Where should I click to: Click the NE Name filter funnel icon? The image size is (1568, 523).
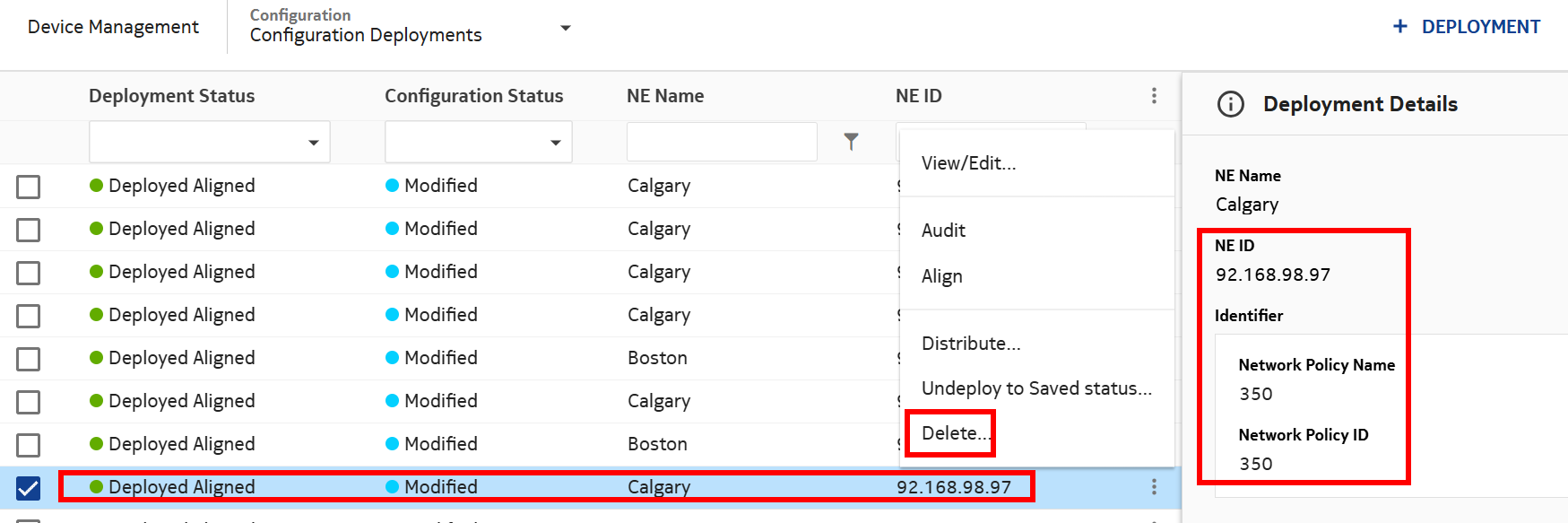851,142
